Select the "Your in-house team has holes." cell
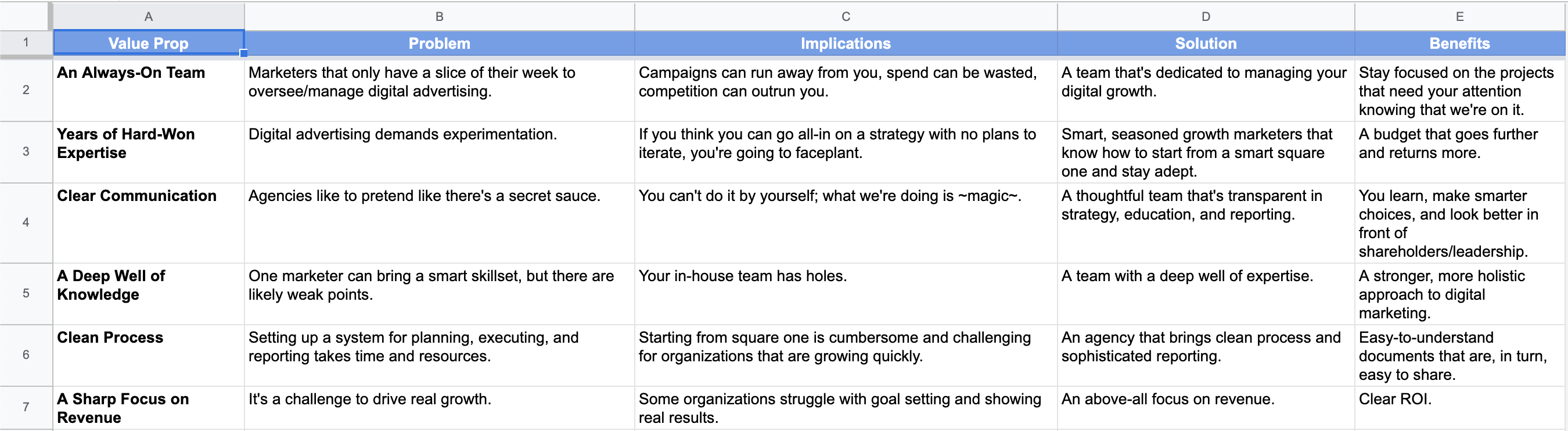The image size is (1568, 431). pos(846,293)
